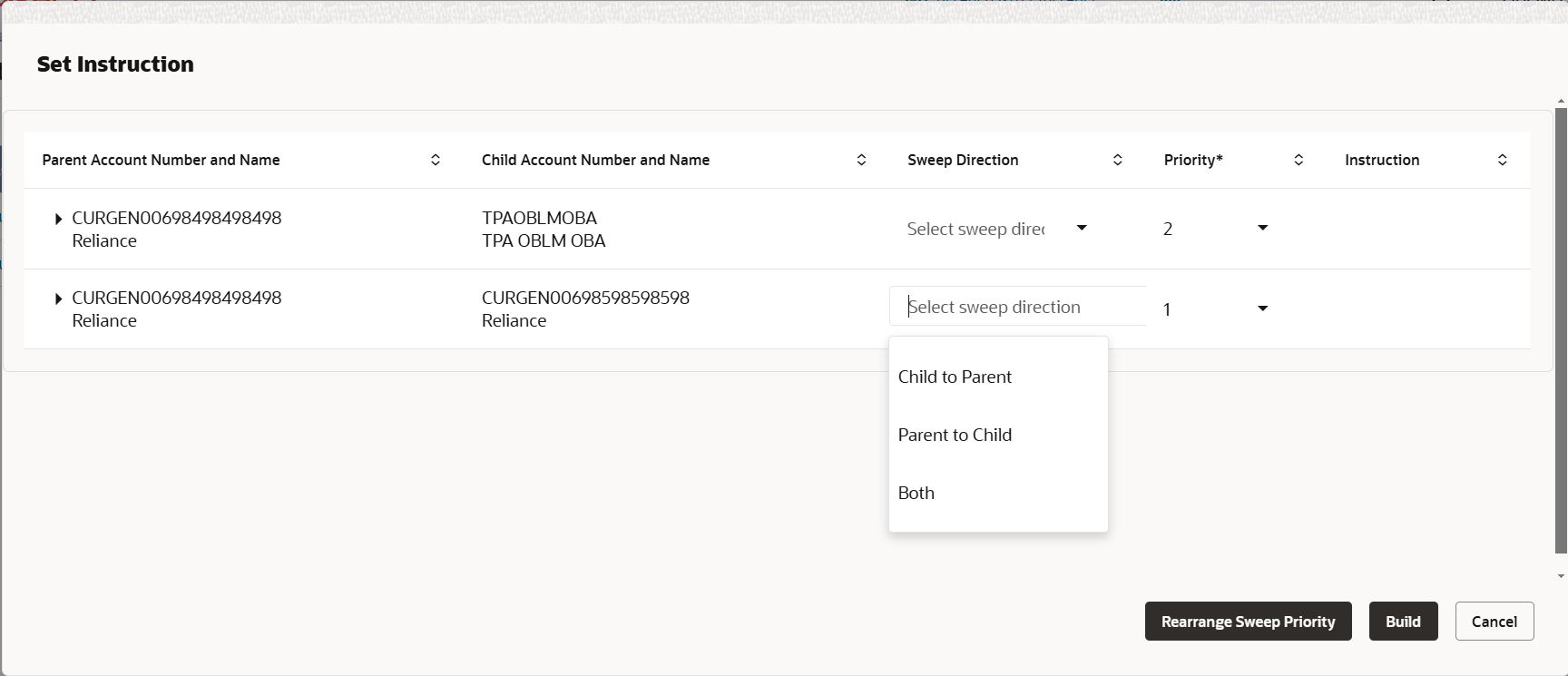Sort by Child Account Number and Name column
This screenshot has height=676, width=1568.
(x=861, y=160)
